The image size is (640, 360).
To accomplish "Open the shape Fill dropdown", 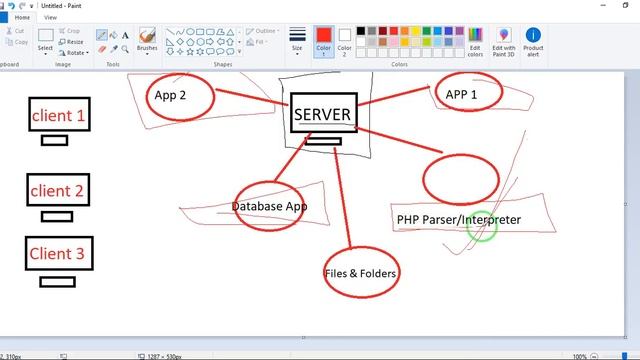I will pyautogui.click(x=257, y=42).
